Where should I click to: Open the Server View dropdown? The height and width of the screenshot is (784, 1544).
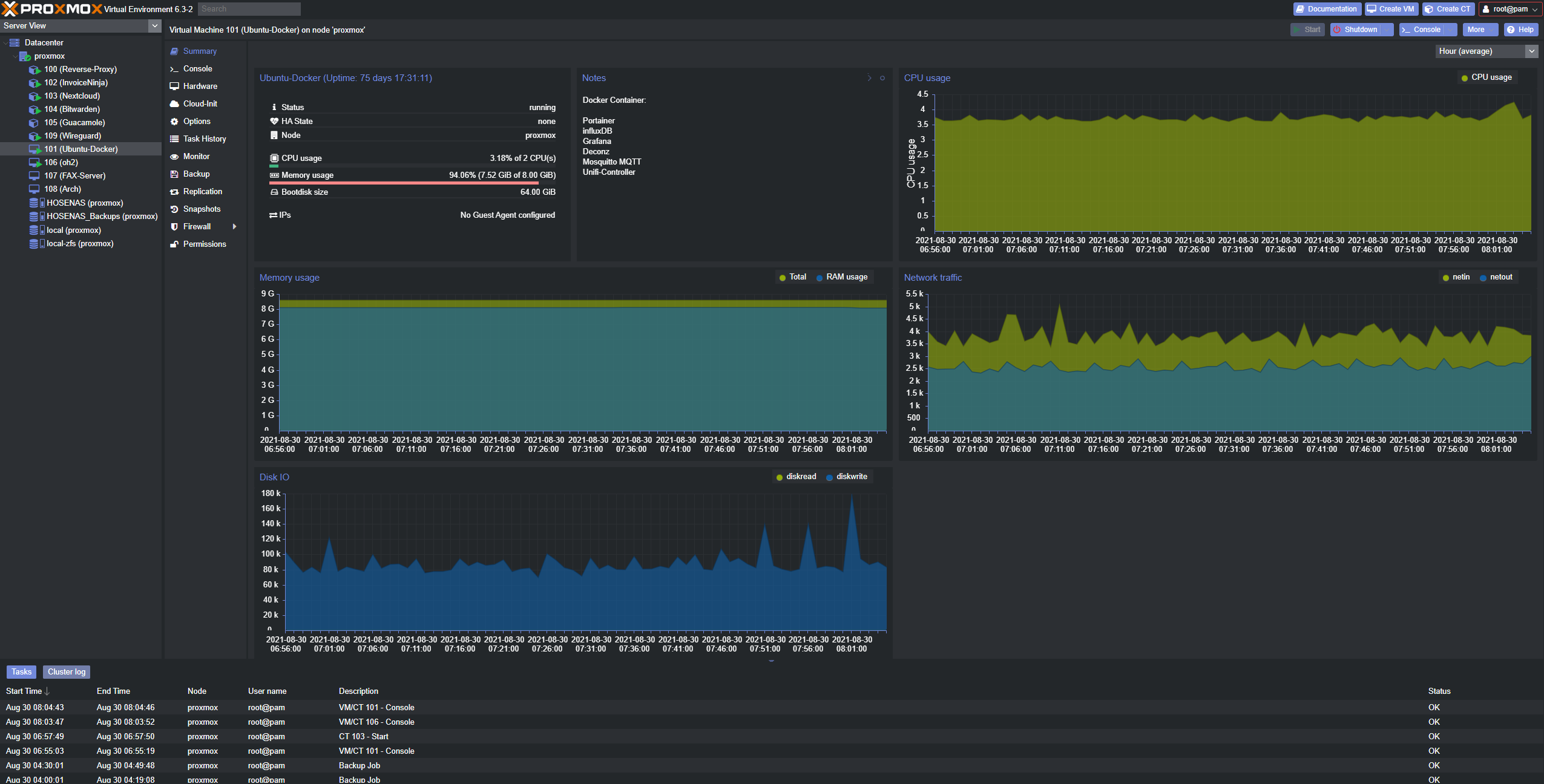pos(155,26)
